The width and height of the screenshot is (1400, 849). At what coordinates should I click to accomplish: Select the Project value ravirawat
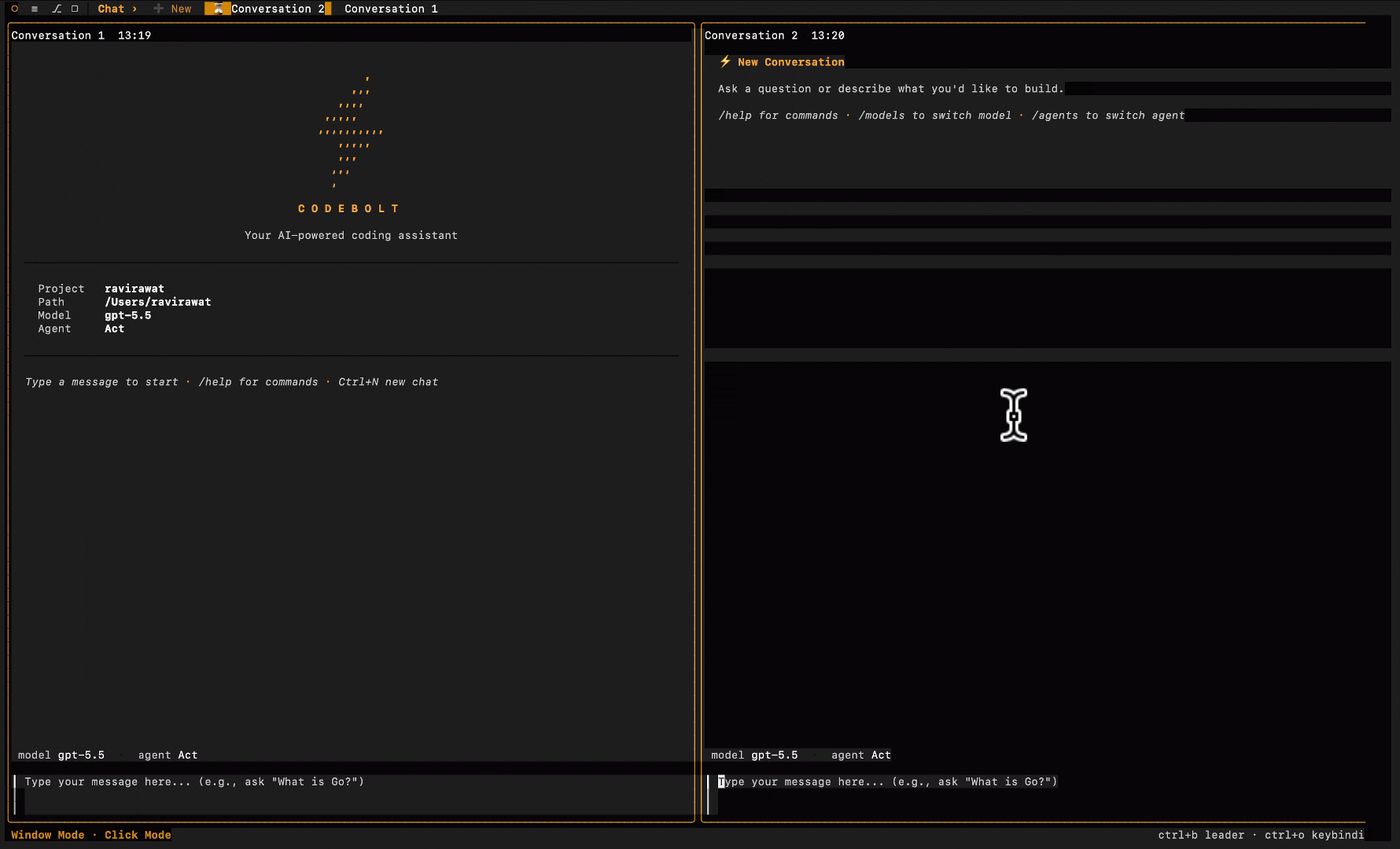point(134,289)
